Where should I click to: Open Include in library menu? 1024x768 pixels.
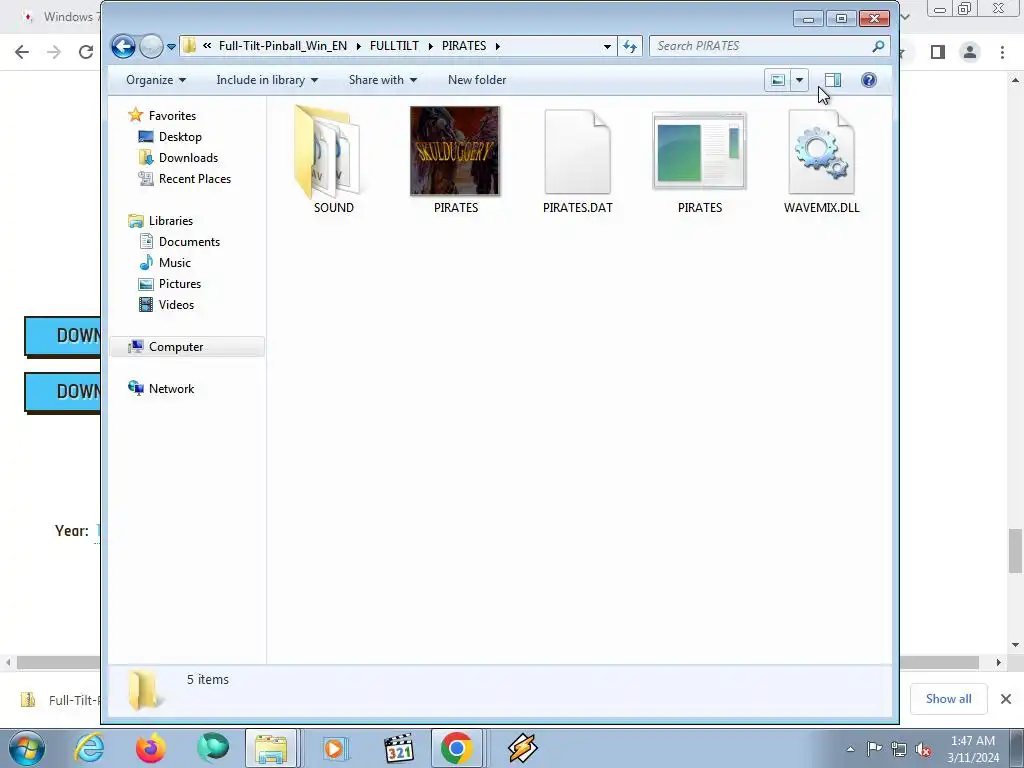(x=267, y=80)
